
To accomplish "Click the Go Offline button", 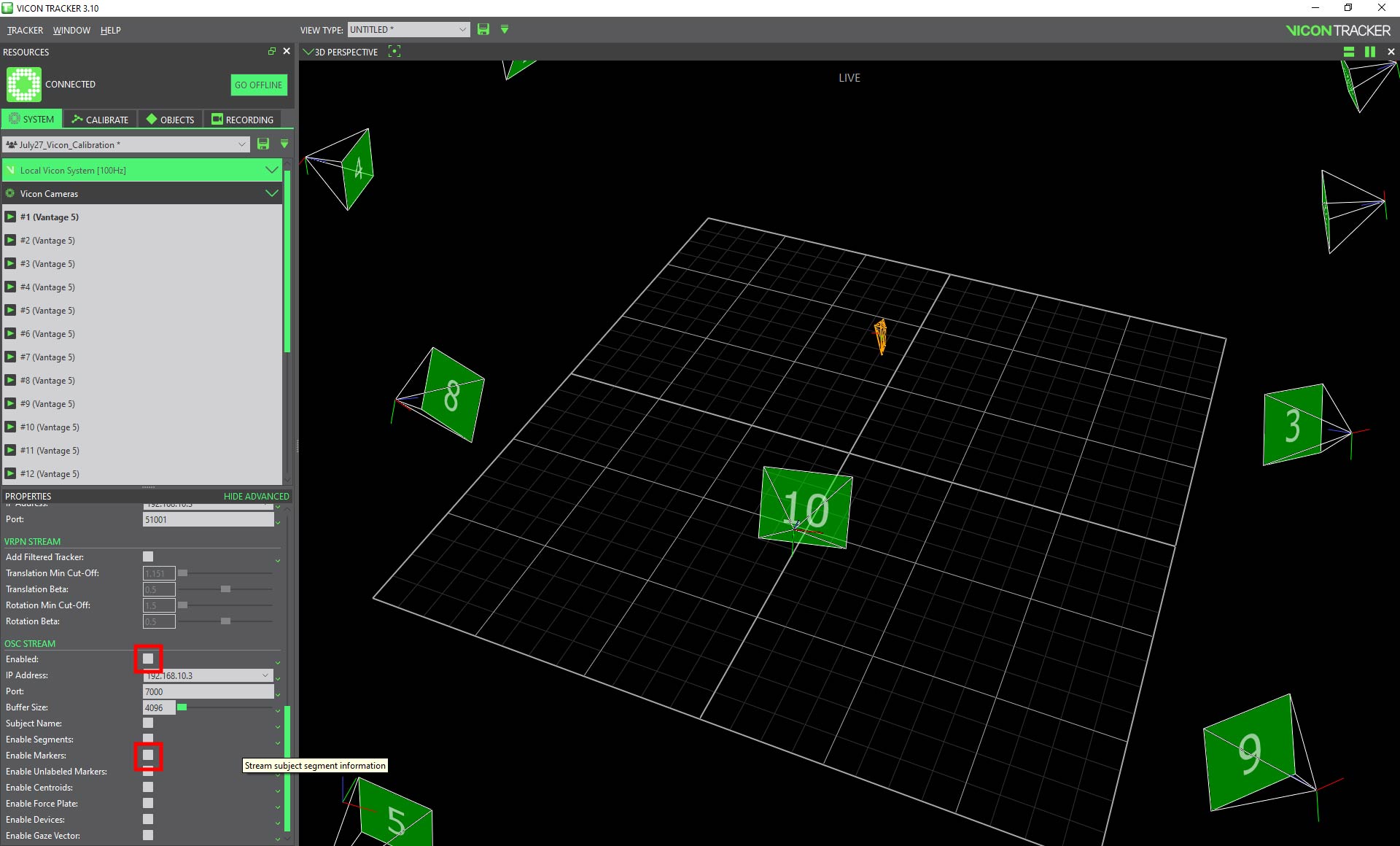I will point(258,85).
